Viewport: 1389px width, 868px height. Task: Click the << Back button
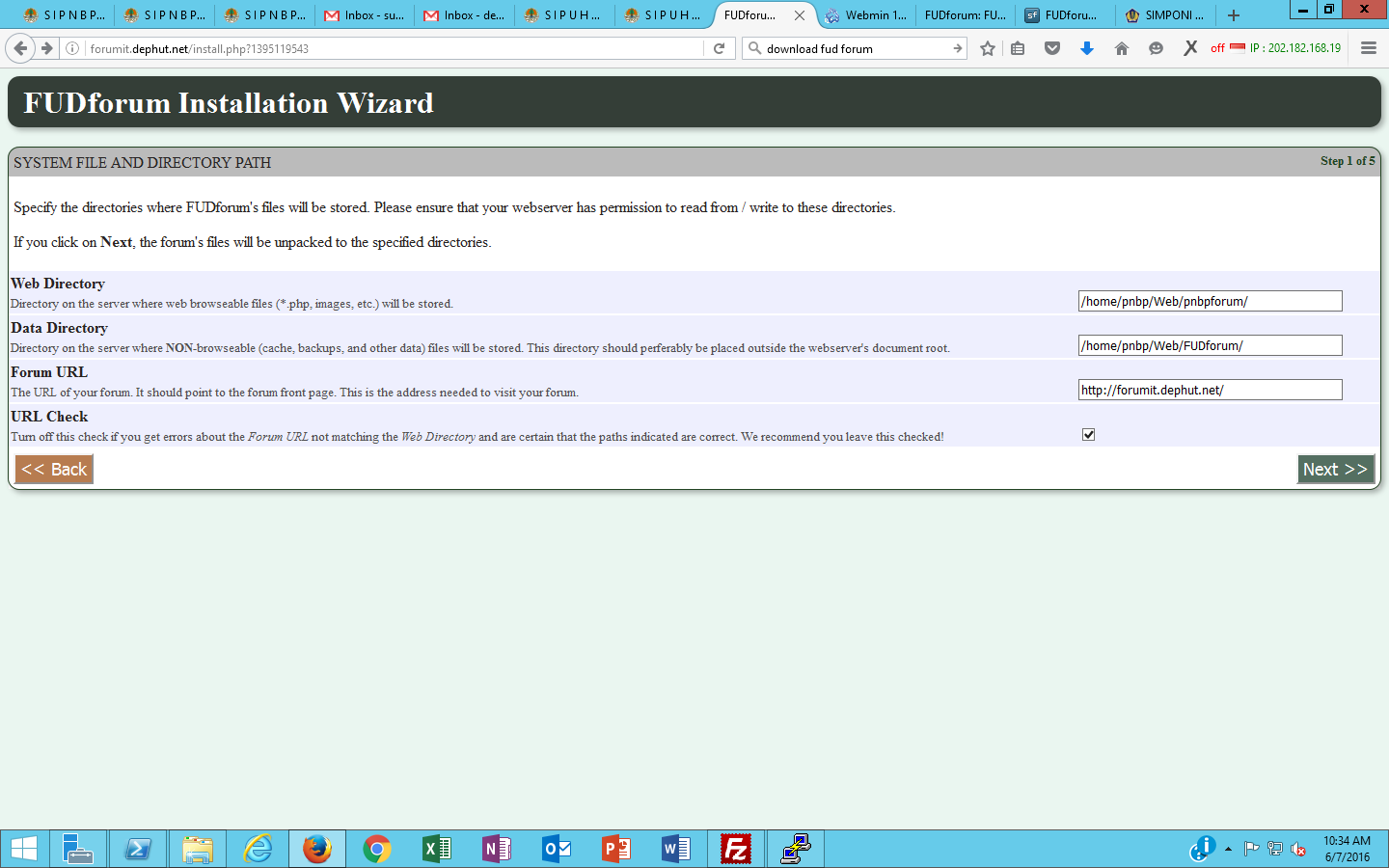coord(54,470)
